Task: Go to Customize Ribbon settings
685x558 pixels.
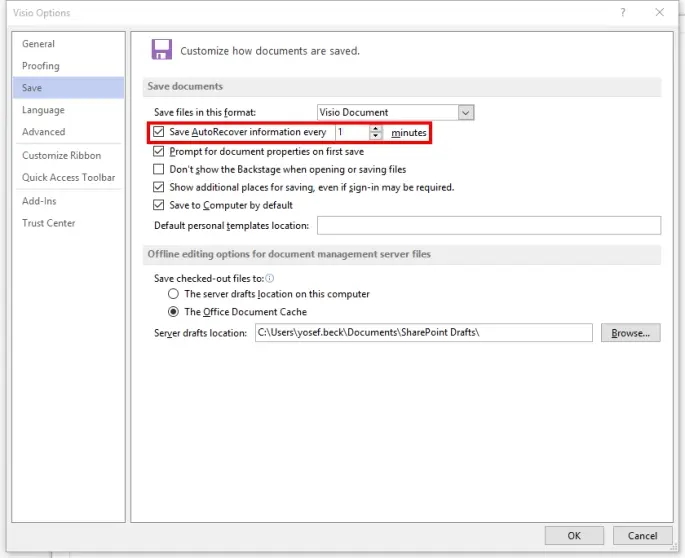Action: [x=62, y=155]
